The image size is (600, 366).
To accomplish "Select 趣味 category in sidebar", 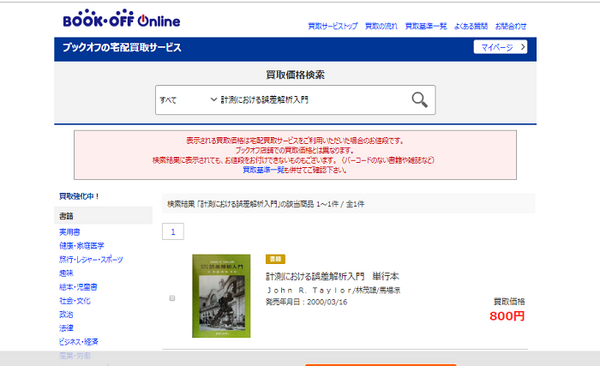I will [x=66, y=273].
